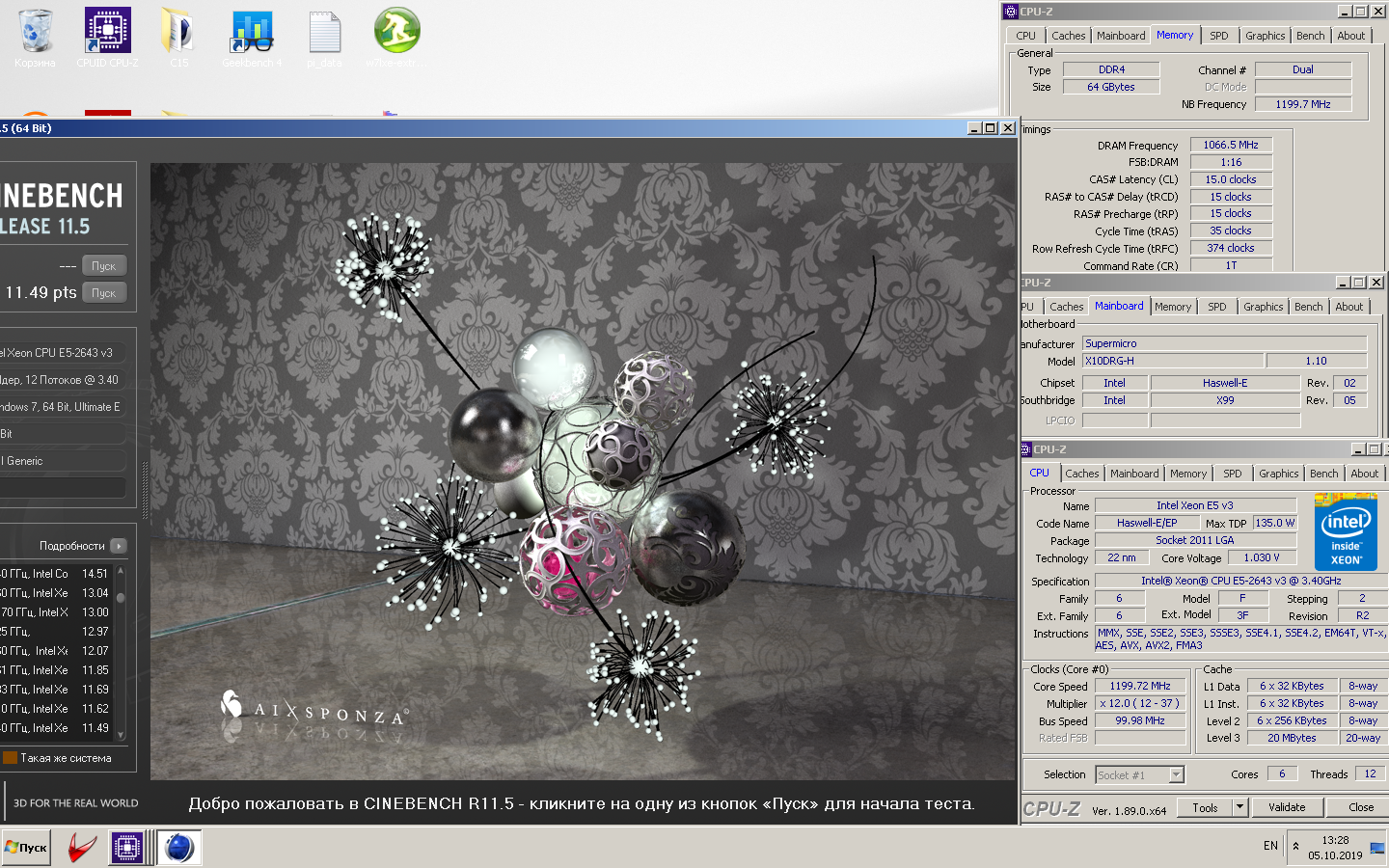
Task: Show hidden tray icons arrow
Action: (x=1295, y=847)
